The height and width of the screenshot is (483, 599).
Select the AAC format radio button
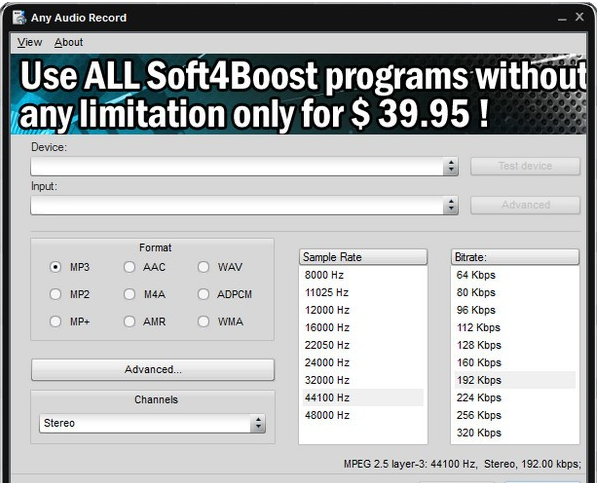click(130, 267)
